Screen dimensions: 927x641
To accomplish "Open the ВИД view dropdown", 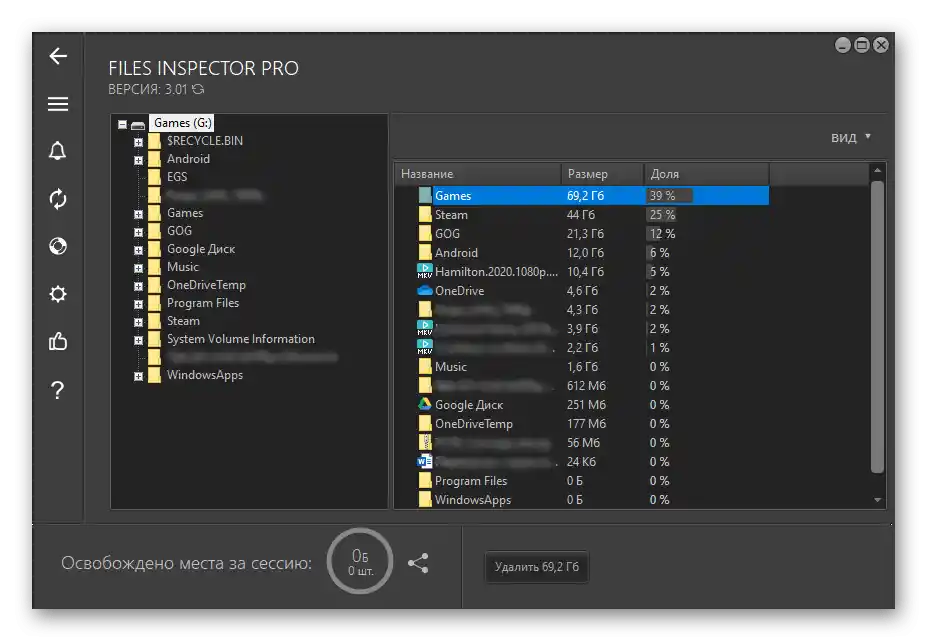I will click(x=850, y=137).
